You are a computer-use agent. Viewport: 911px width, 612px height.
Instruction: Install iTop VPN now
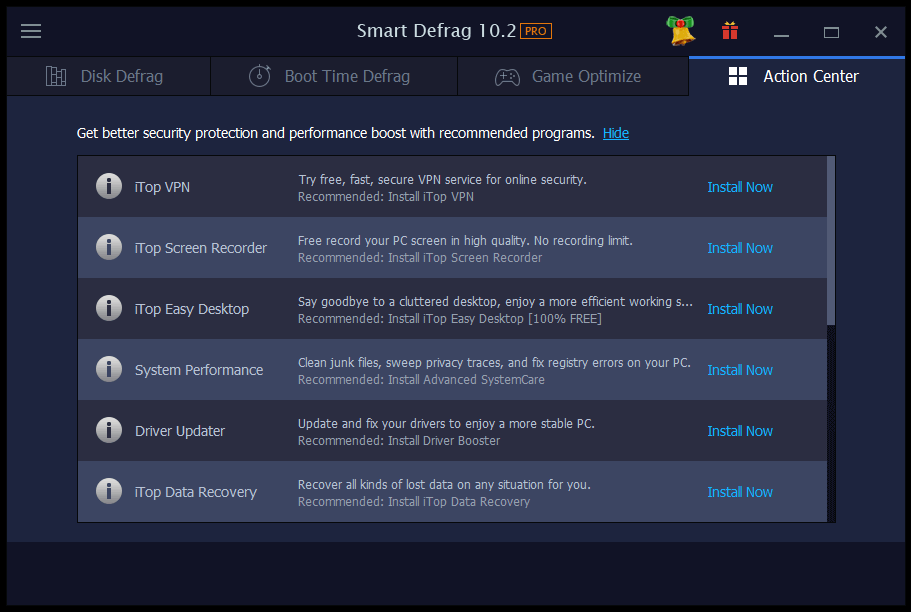(740, 187)
